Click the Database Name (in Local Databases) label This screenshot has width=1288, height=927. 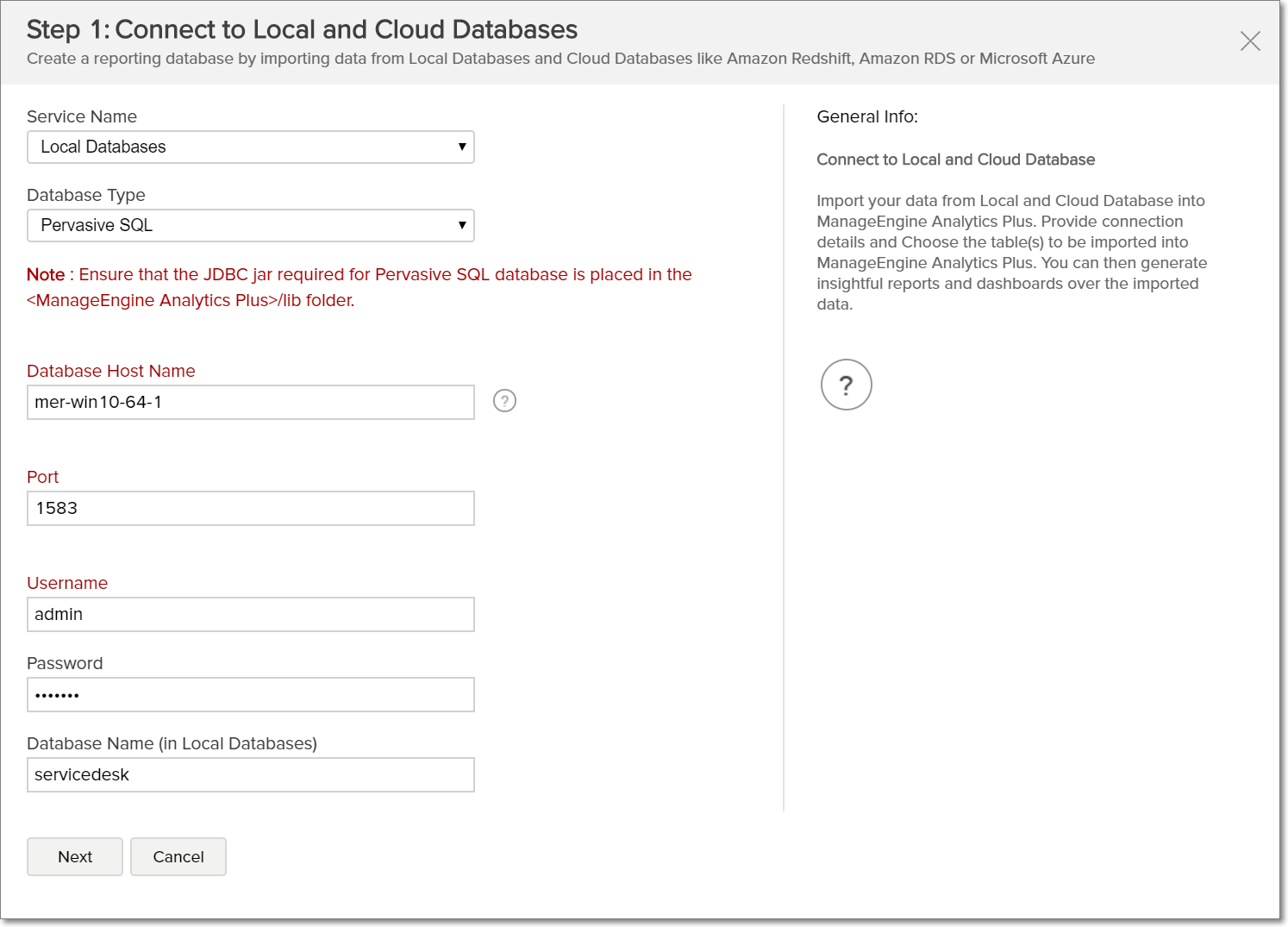[172, 743]
